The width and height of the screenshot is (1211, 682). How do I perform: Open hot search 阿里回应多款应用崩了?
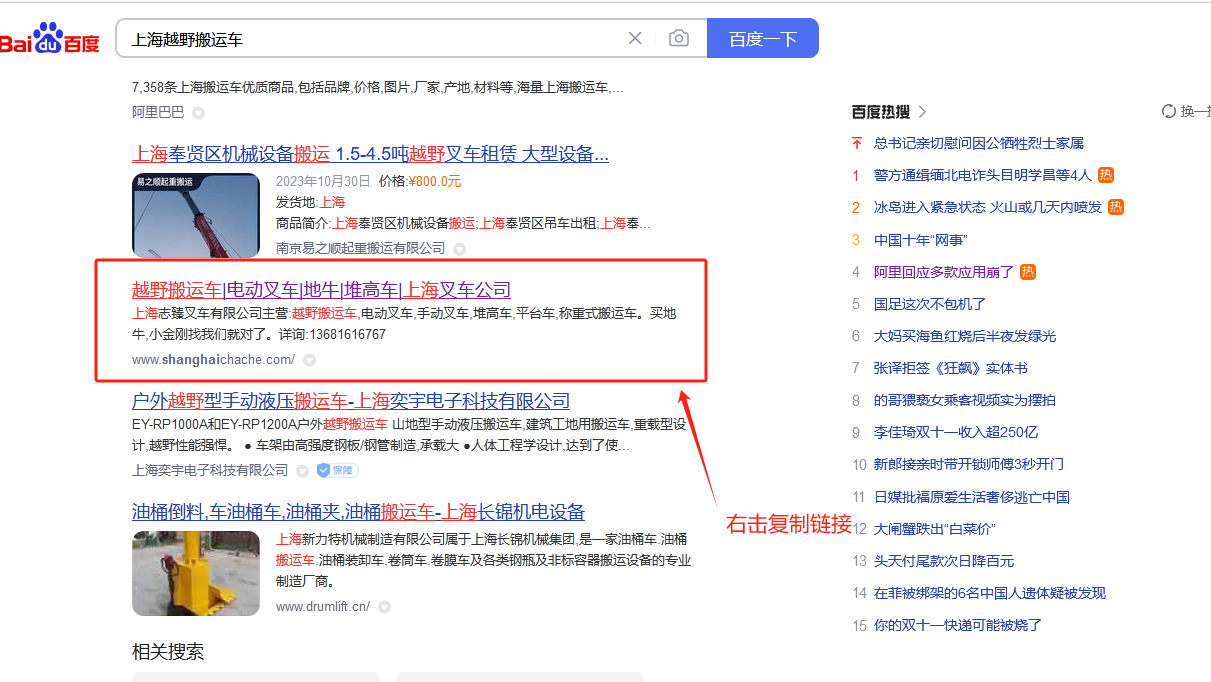(944, 271)
